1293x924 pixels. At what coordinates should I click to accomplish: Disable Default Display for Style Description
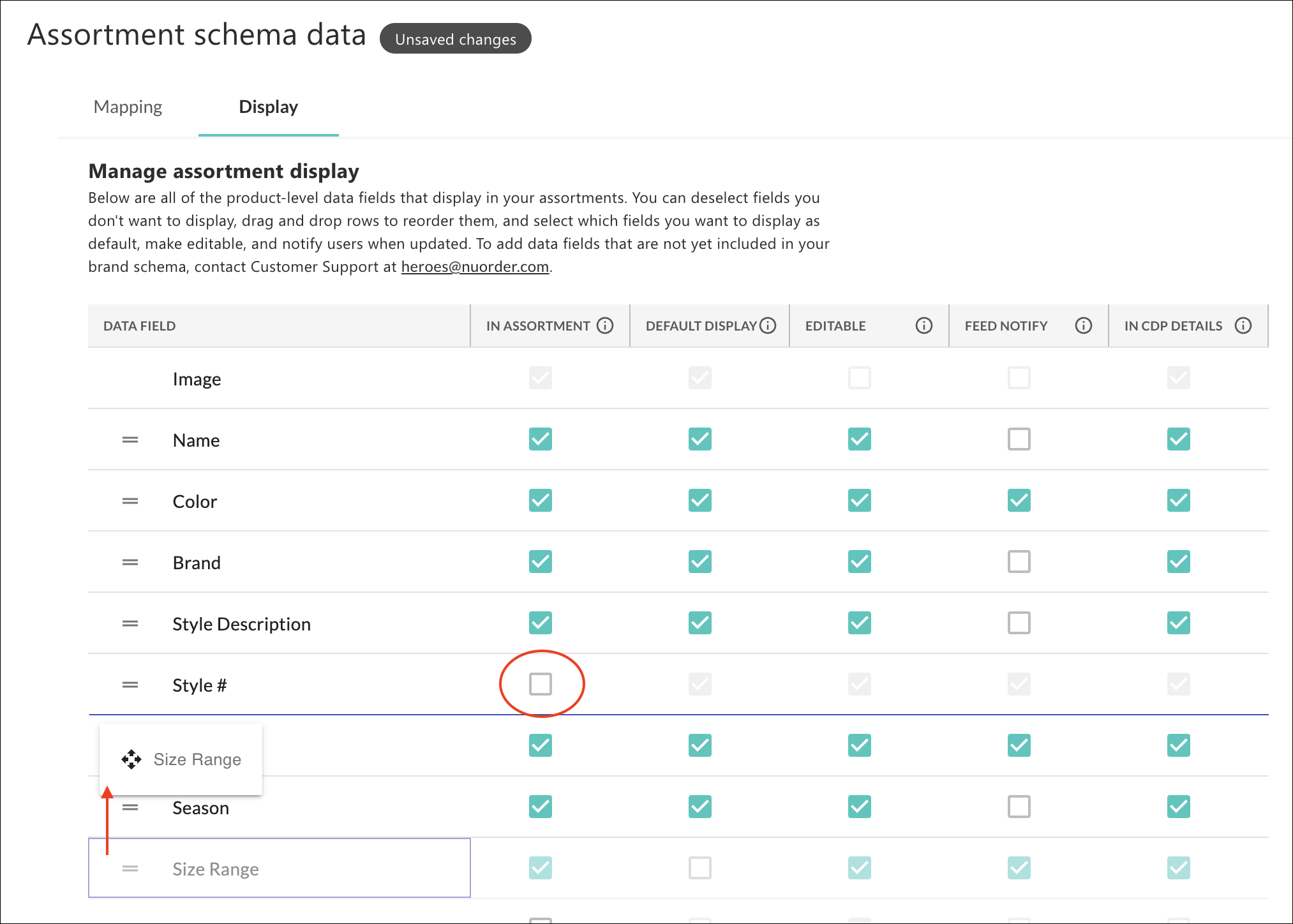pos(699,623)
